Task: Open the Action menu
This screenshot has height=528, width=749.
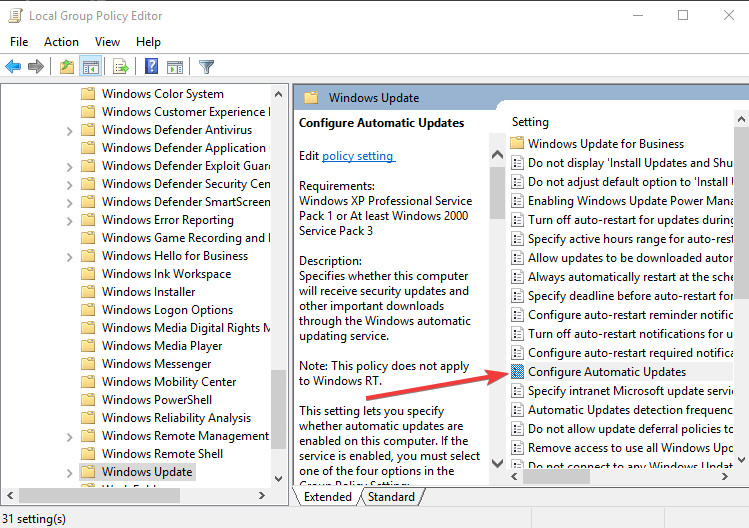Action: point(61,42)
